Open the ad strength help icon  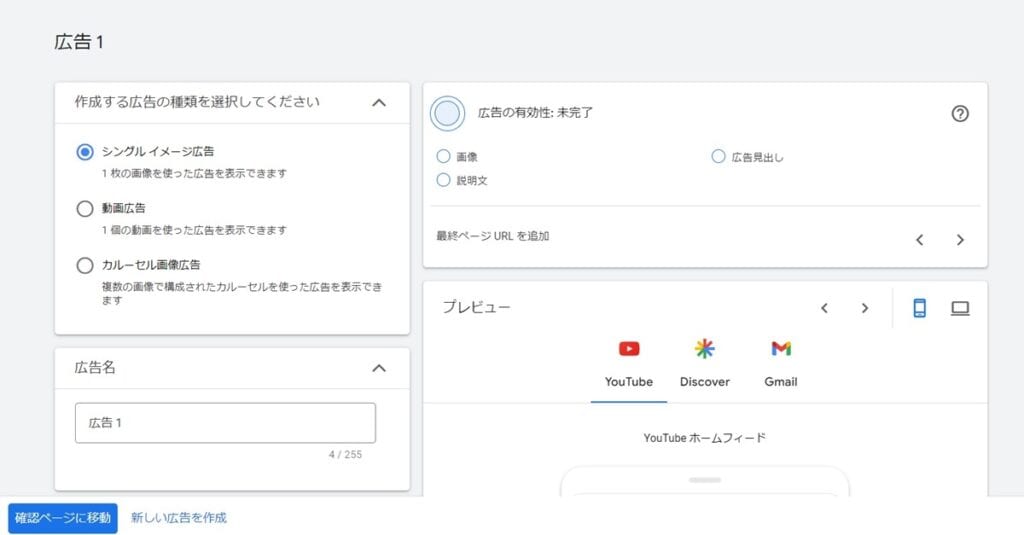959,114
